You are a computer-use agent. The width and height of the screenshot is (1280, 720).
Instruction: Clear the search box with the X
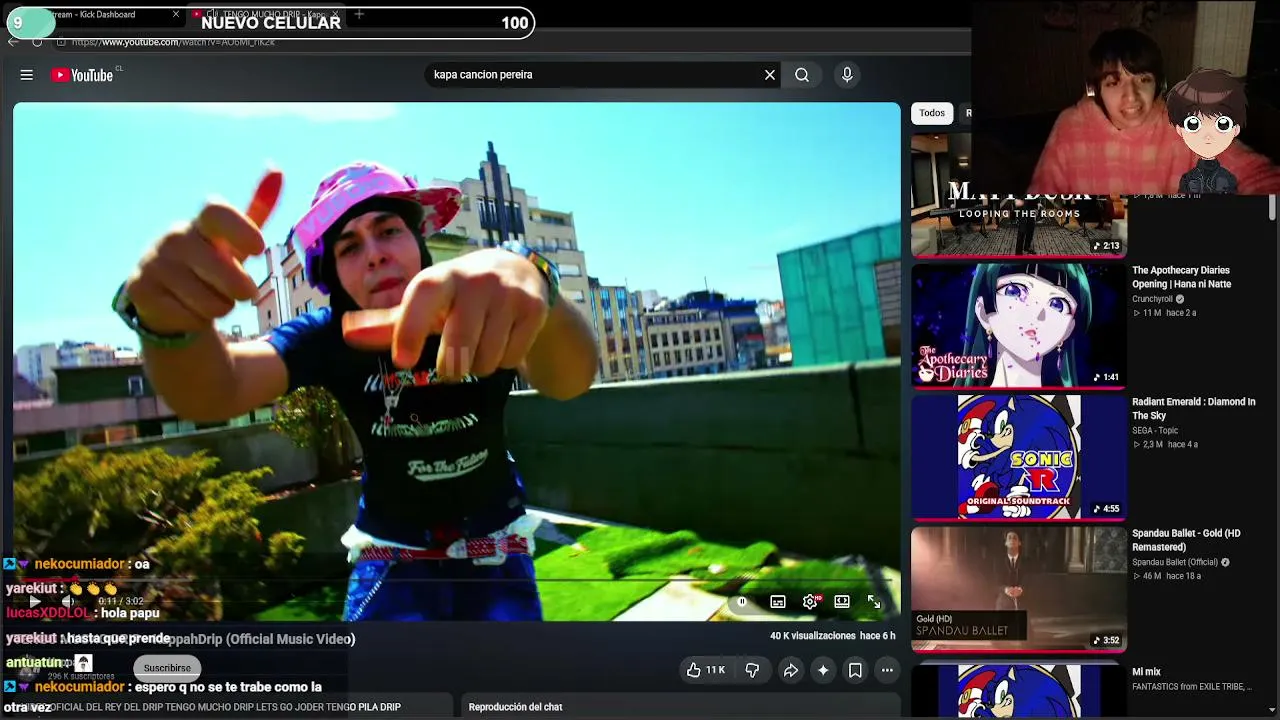(770, 75)
